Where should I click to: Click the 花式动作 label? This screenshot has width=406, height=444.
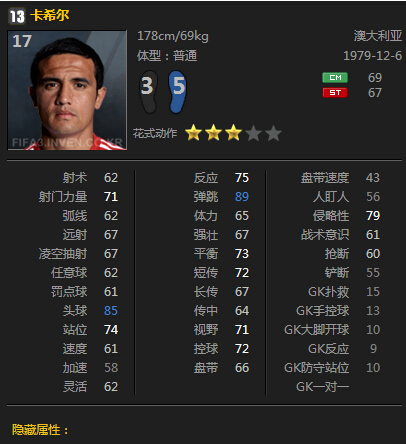(155, 133)
